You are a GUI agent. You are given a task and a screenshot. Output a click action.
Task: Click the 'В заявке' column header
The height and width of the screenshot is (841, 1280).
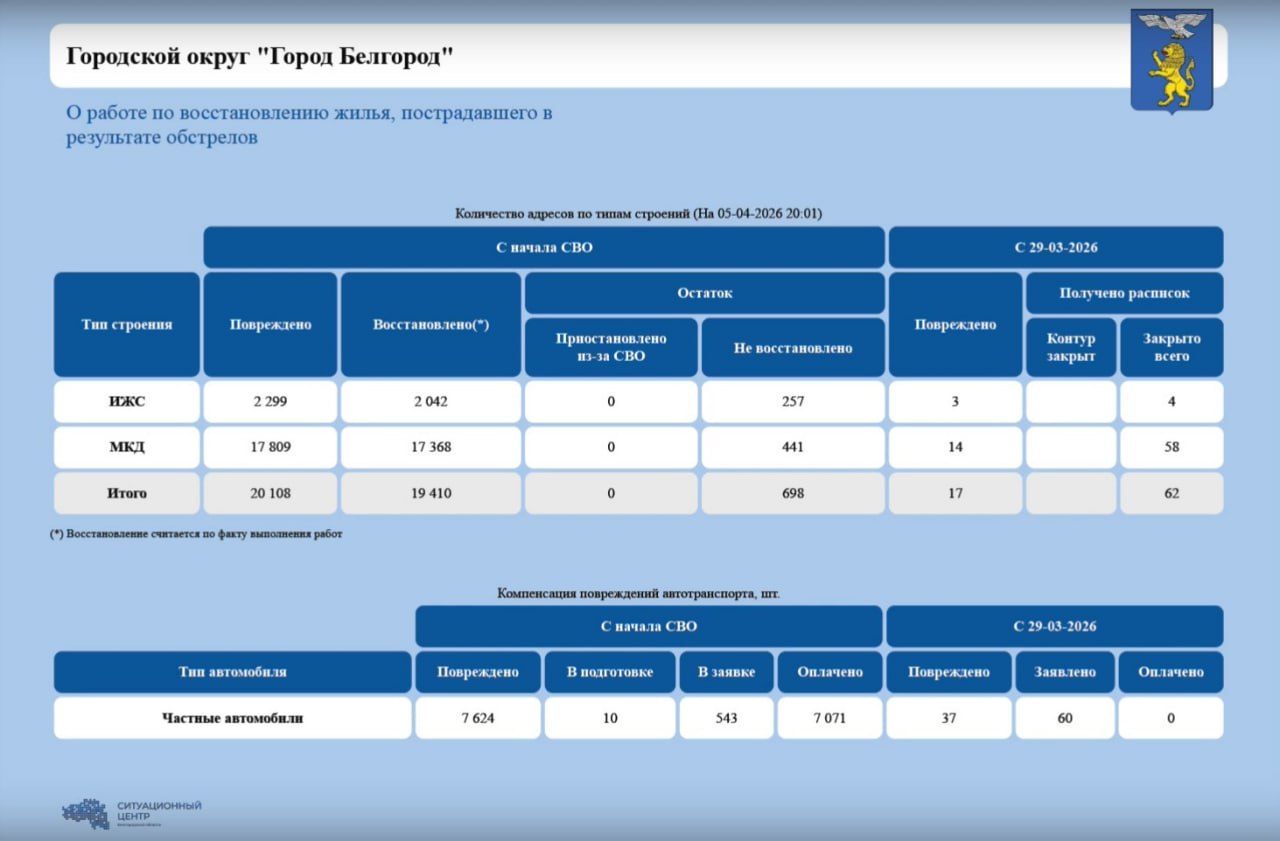point(727,672)
